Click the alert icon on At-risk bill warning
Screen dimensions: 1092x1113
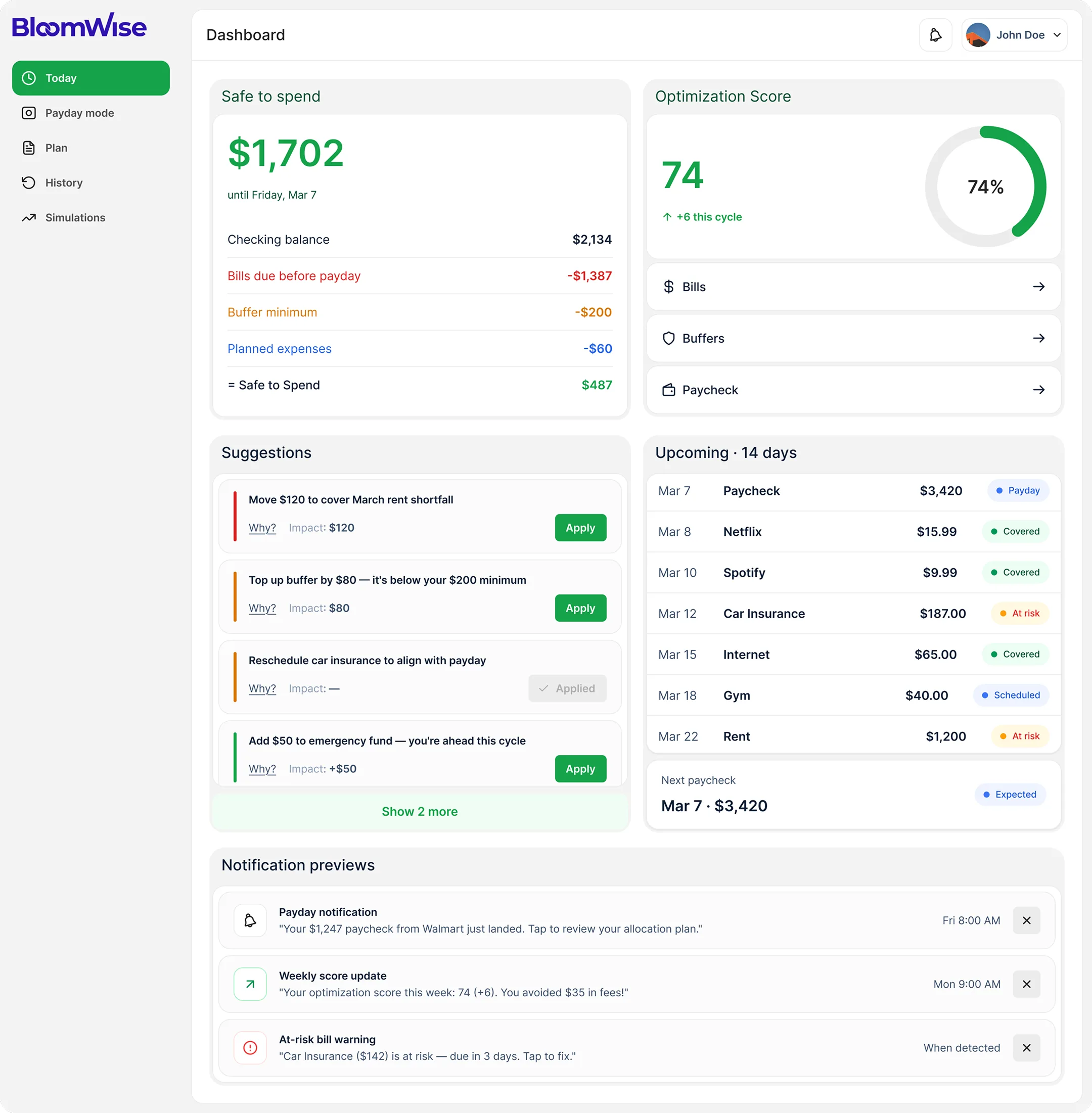coord(250,1048)
